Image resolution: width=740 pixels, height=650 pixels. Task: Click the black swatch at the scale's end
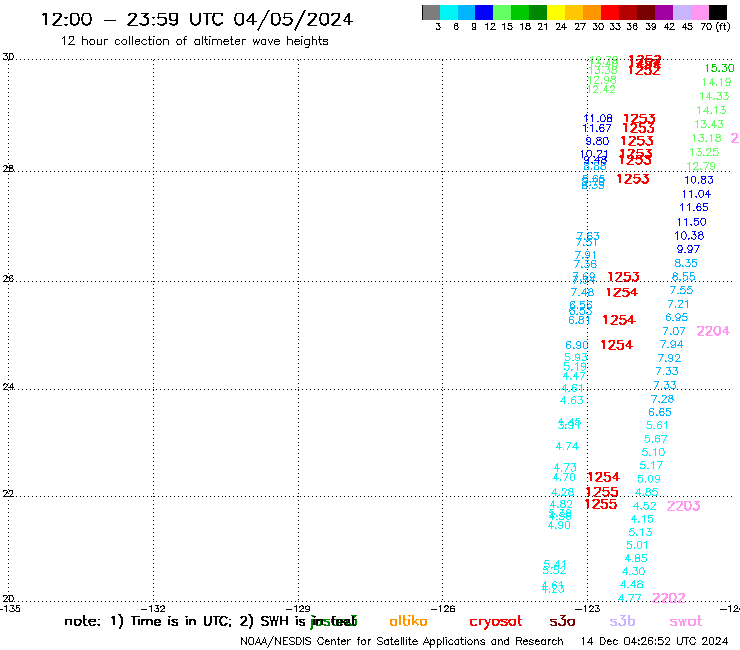[x=718, y=12]
